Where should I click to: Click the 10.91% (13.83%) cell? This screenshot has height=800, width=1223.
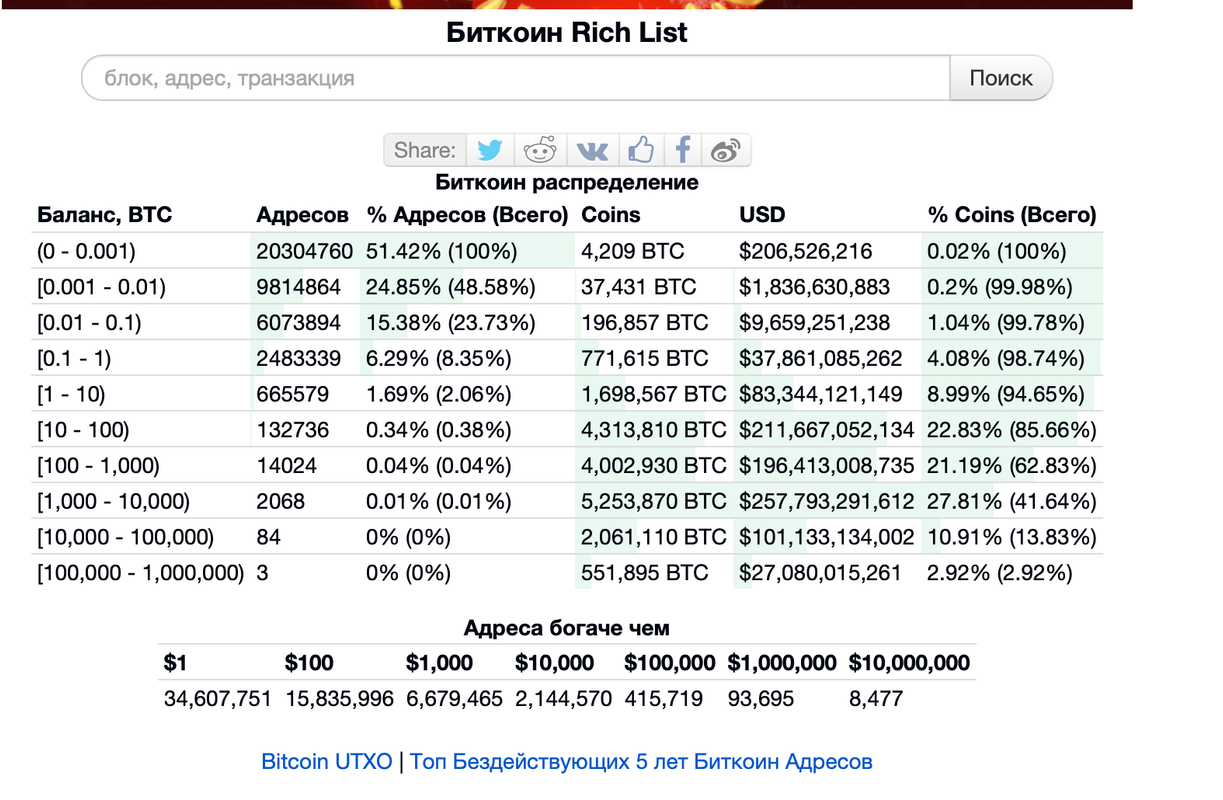[1012, 537]
